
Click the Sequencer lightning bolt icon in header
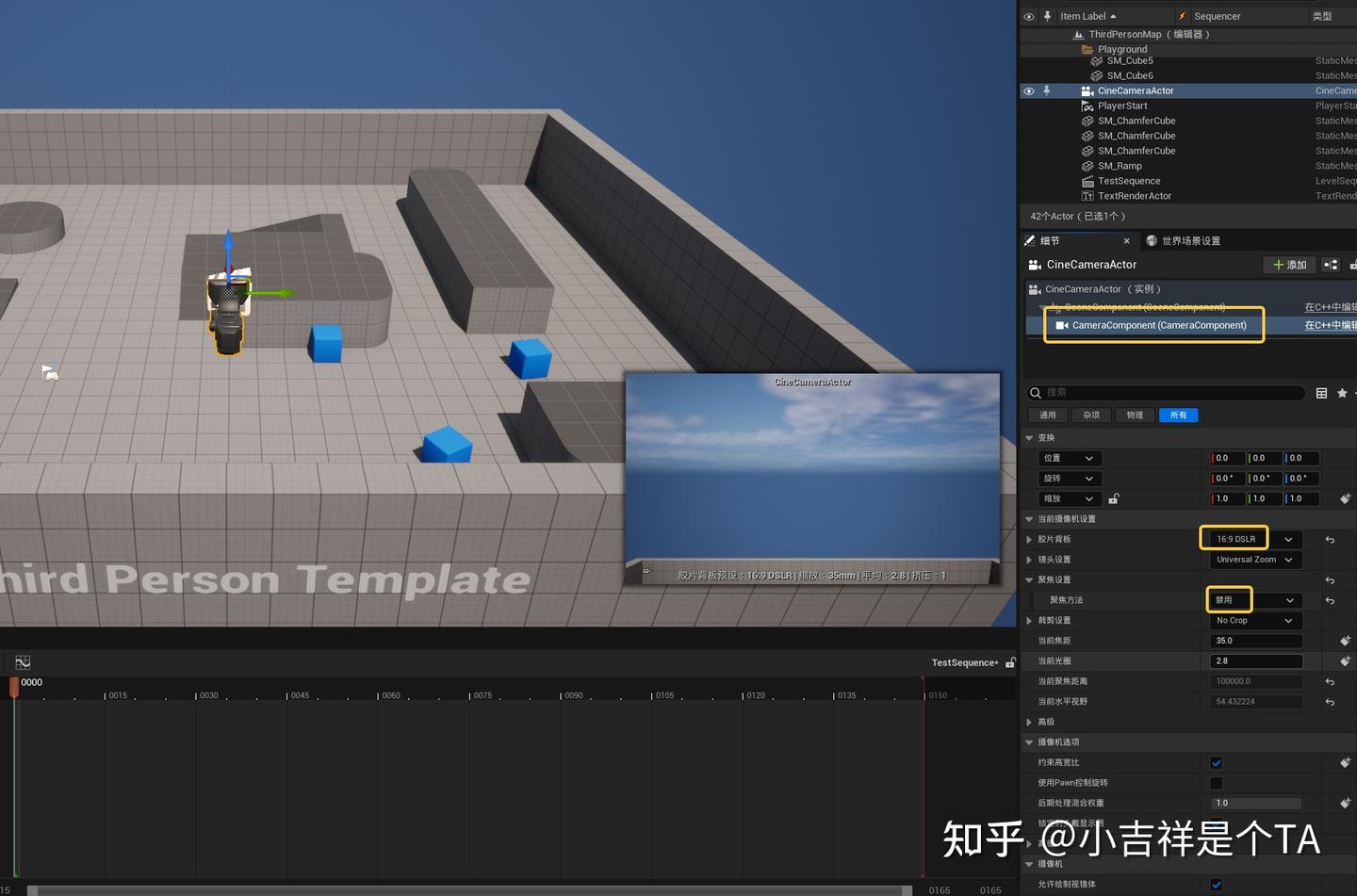click(x=1183, y=15)
